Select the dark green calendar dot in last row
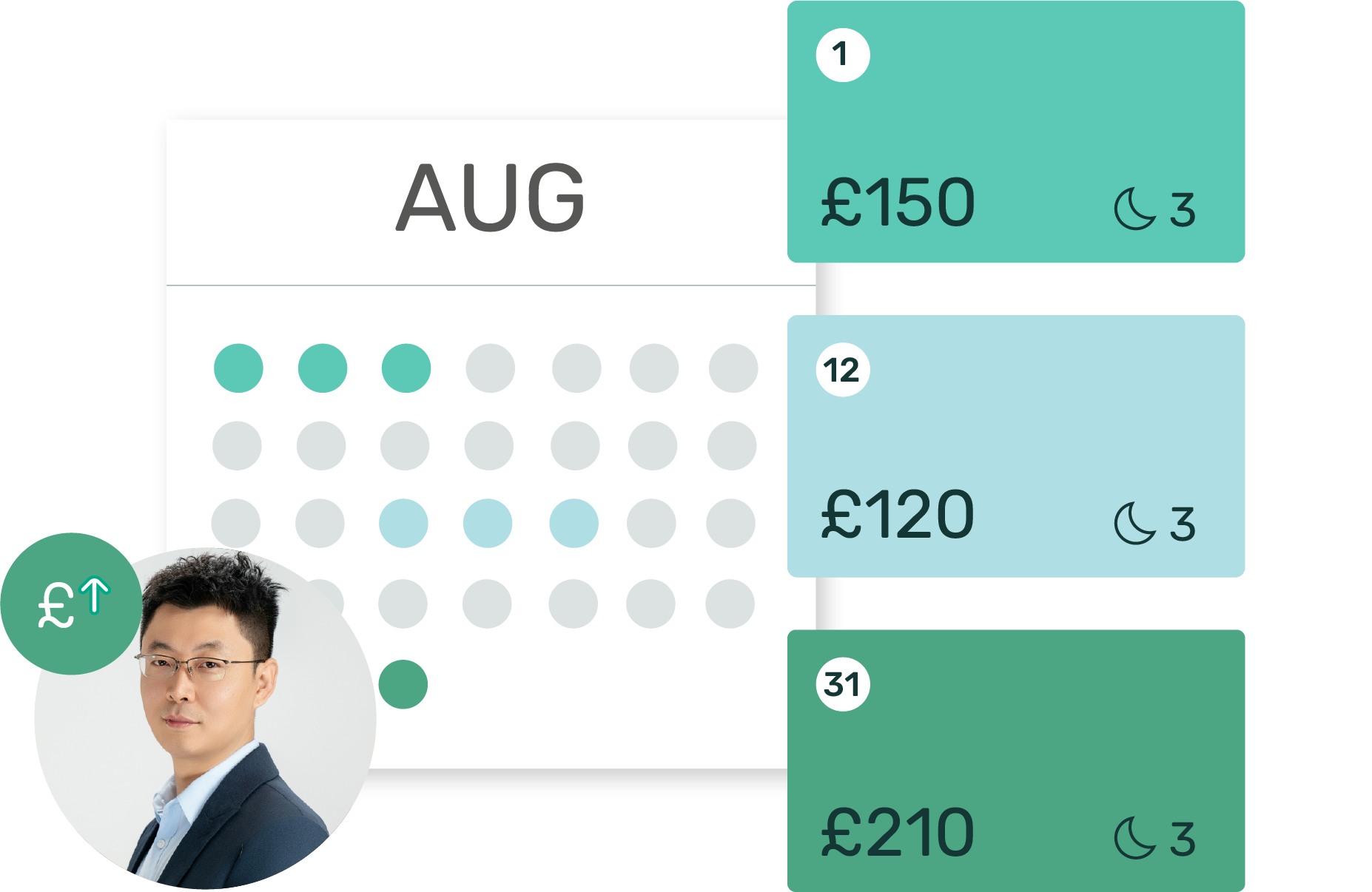The image size is (1372, 892). pos(403,684)
